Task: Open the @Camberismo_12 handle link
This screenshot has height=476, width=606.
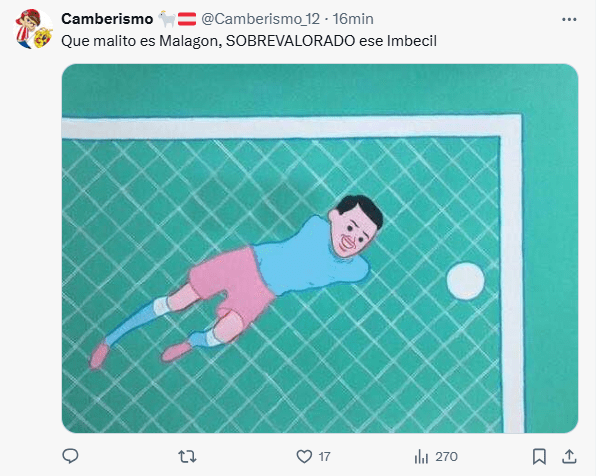Action: 260,19
